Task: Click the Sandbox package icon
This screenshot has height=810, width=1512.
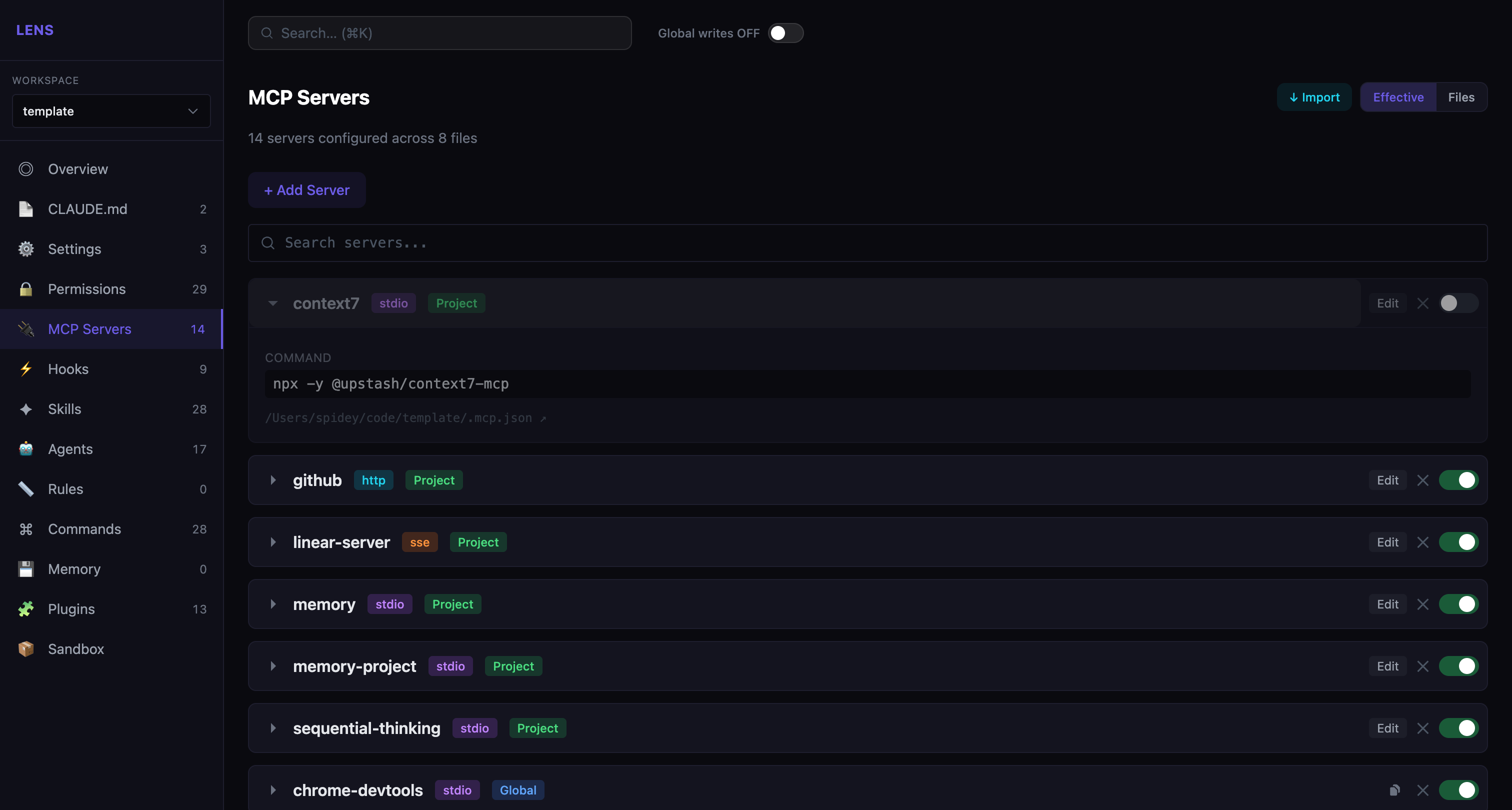Action: click(26, 648)
